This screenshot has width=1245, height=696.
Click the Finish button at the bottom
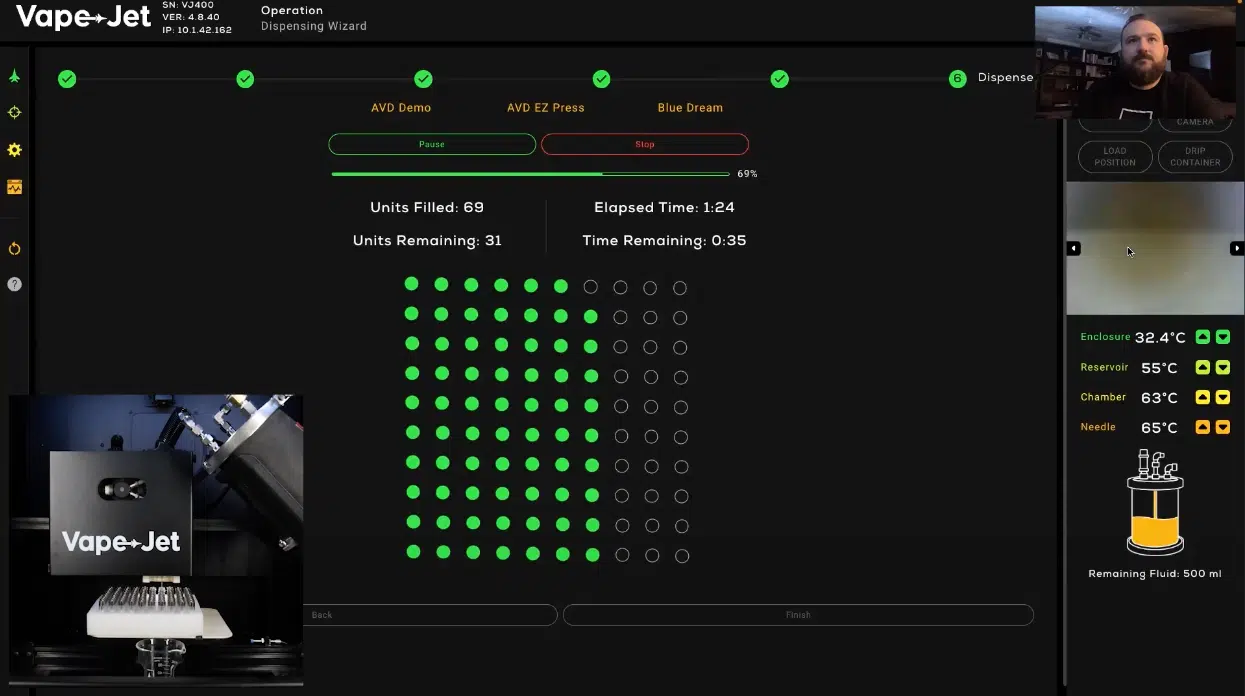798,615
